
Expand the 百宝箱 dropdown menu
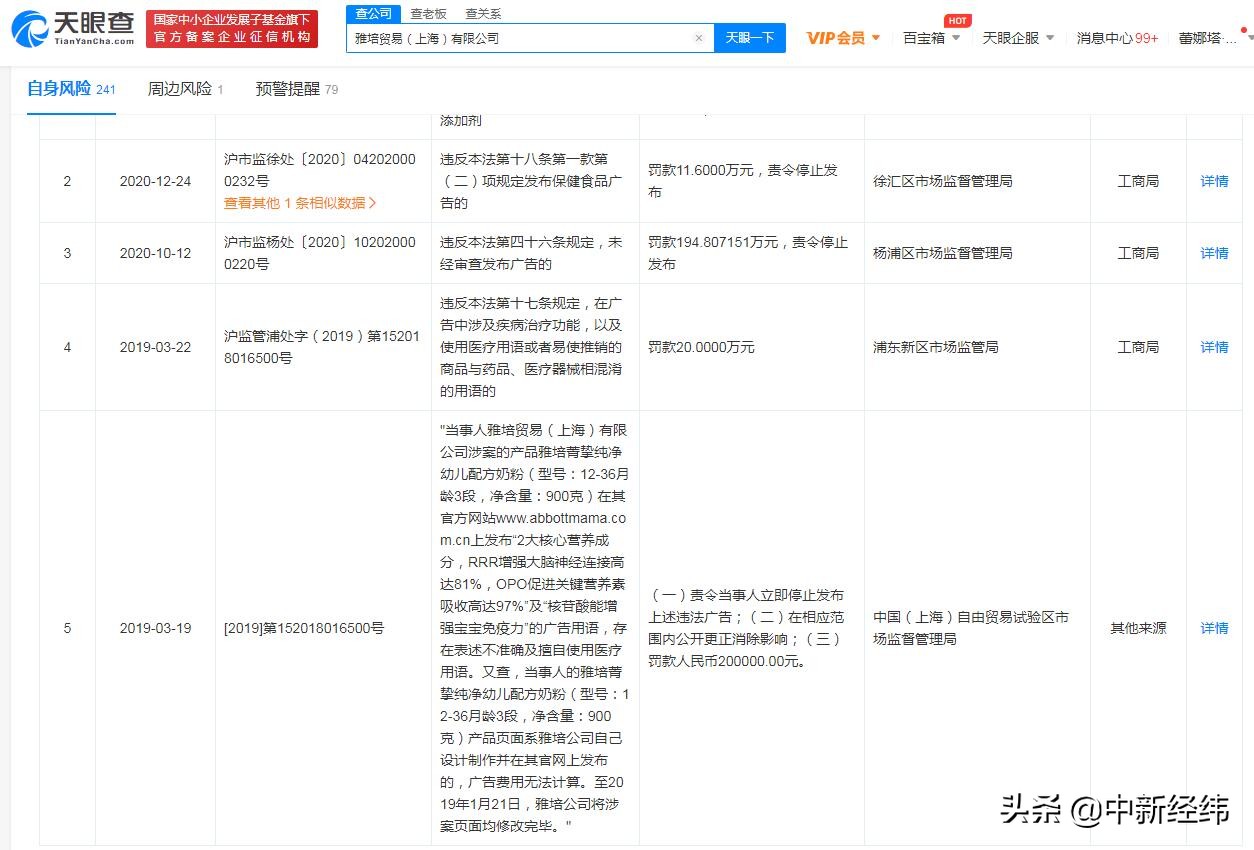[x=931, y=38]
